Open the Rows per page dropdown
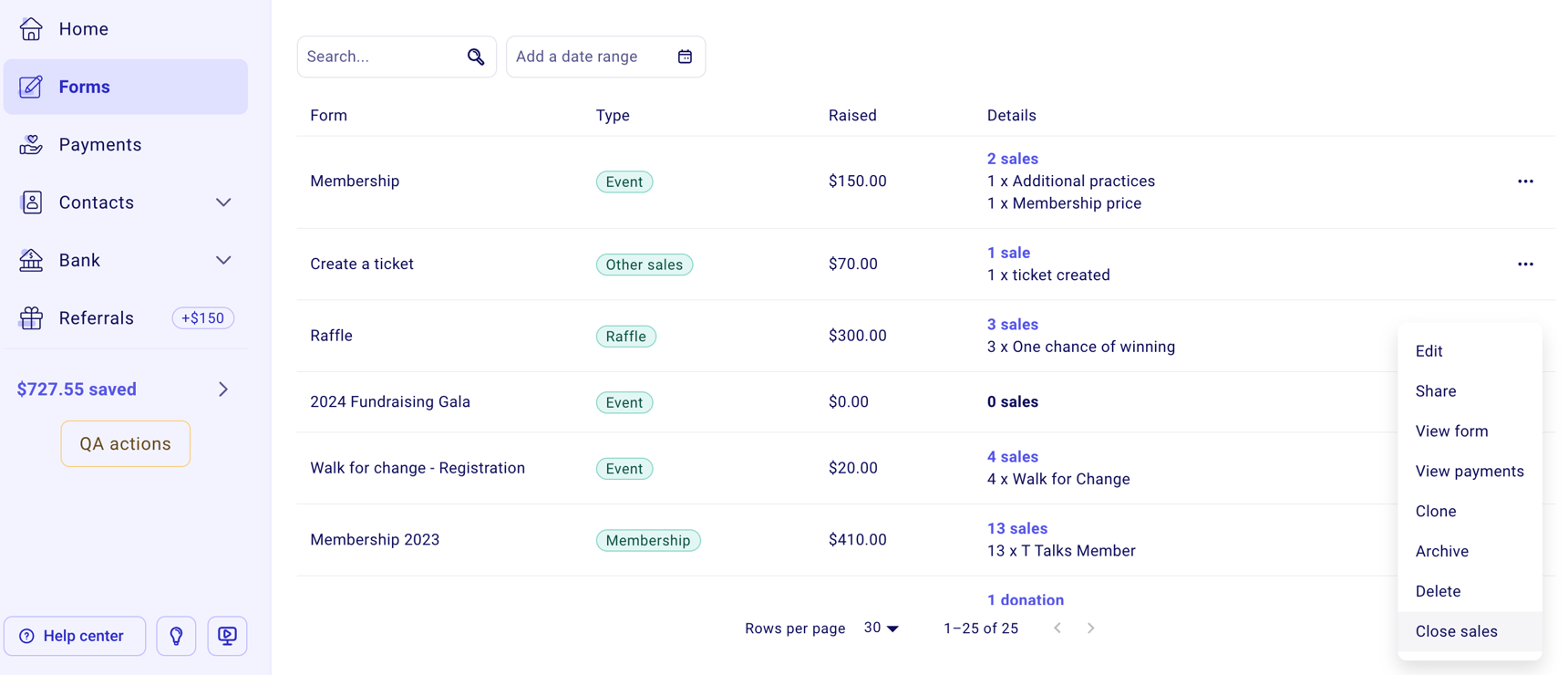 (881, 628)
